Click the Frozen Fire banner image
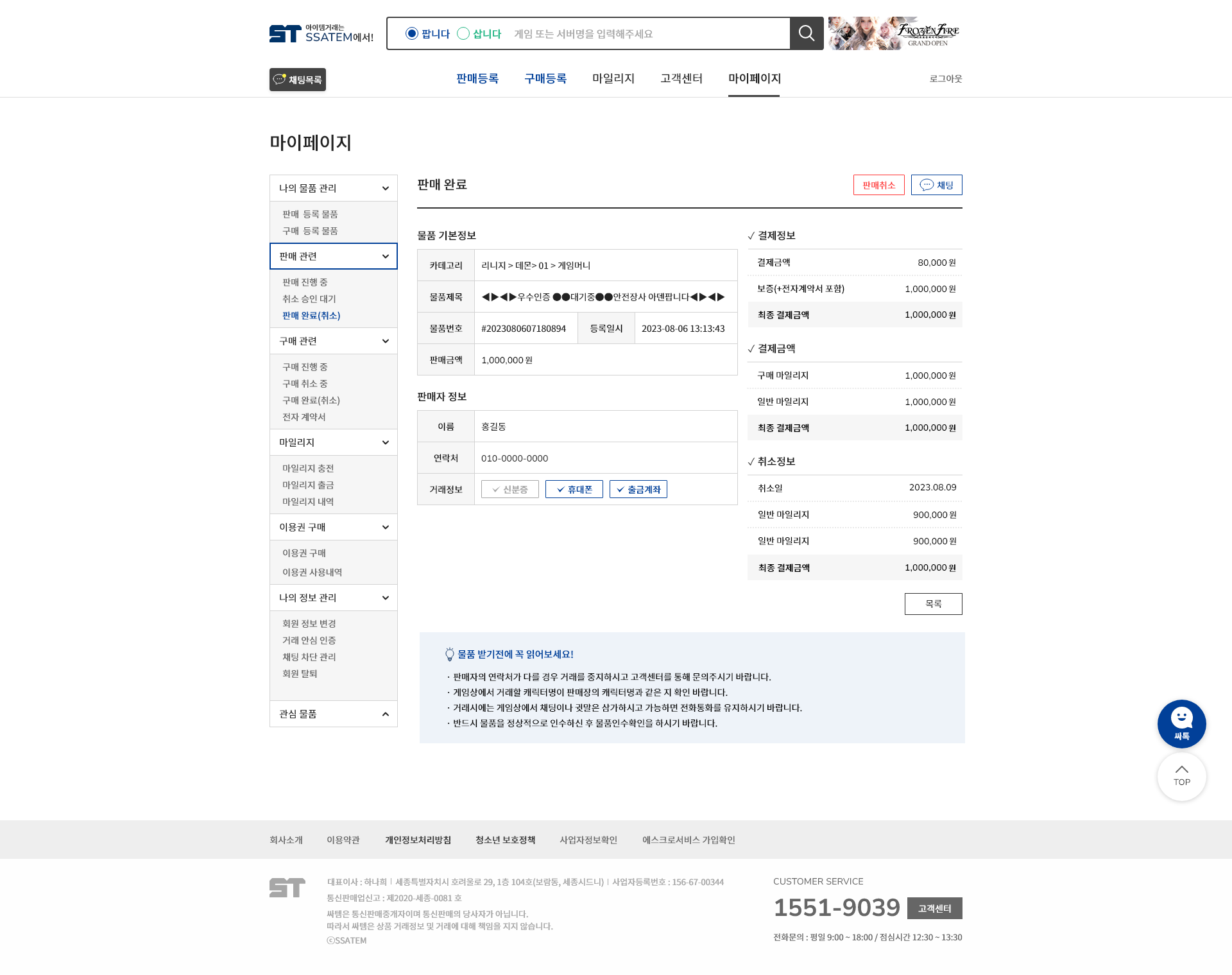Screen dimensions: 1232x975 (894, 33)
